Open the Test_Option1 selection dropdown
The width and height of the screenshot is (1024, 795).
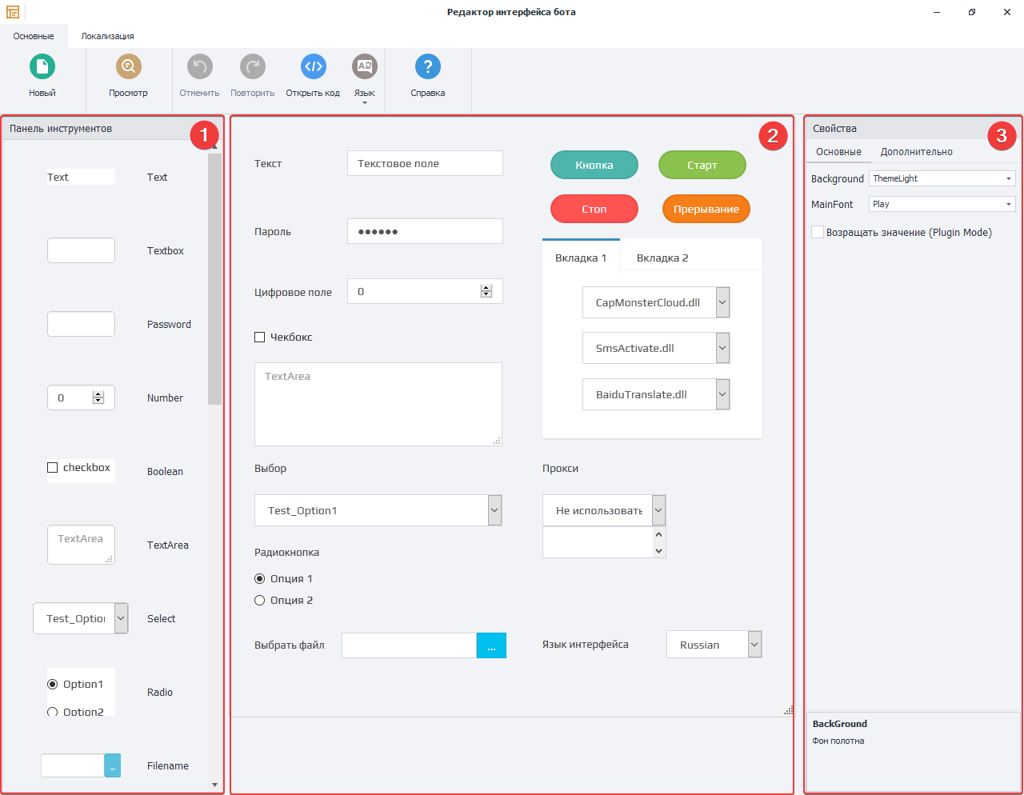click(x=493, y=510)
